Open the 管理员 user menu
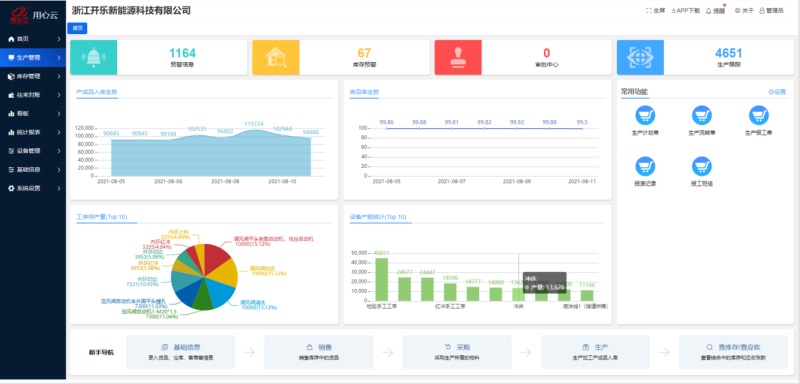This screenshot has width=800, height=384. [771, 11]
